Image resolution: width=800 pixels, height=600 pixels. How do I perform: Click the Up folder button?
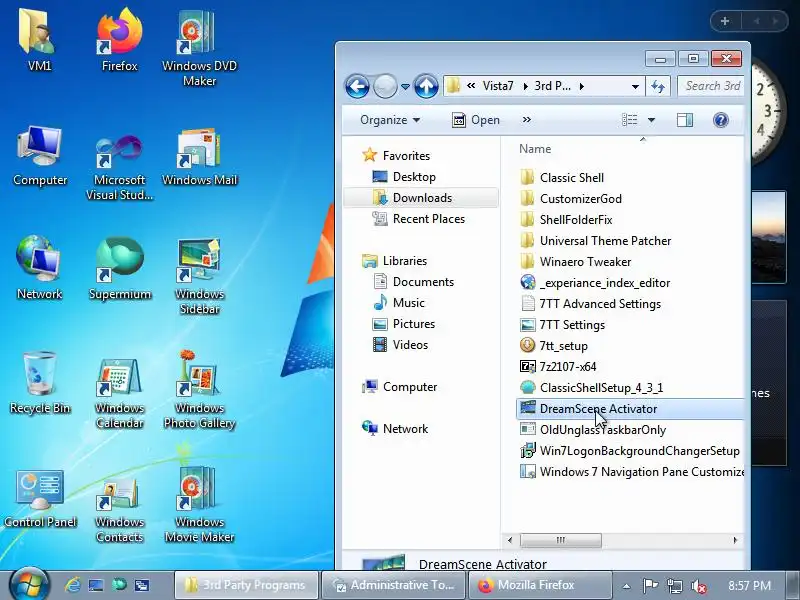pyautogui.click(x=426, y=86)
